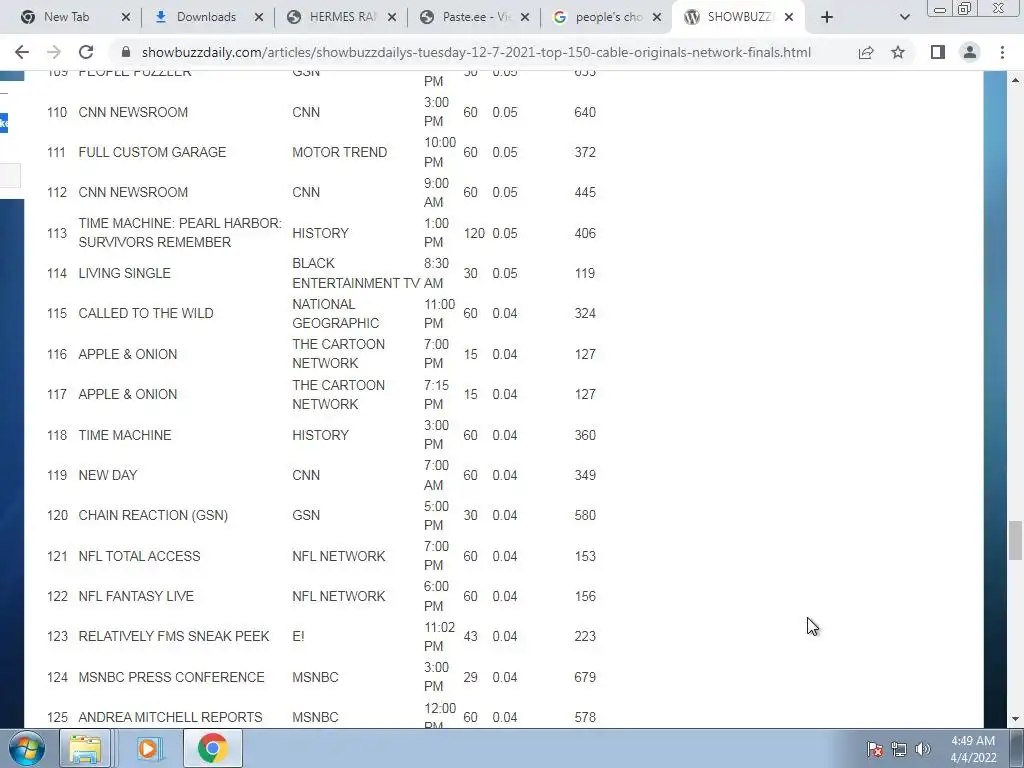Select NFL TOTAL ACCESS title
The image size is (1024, 768).
point(139,556)
